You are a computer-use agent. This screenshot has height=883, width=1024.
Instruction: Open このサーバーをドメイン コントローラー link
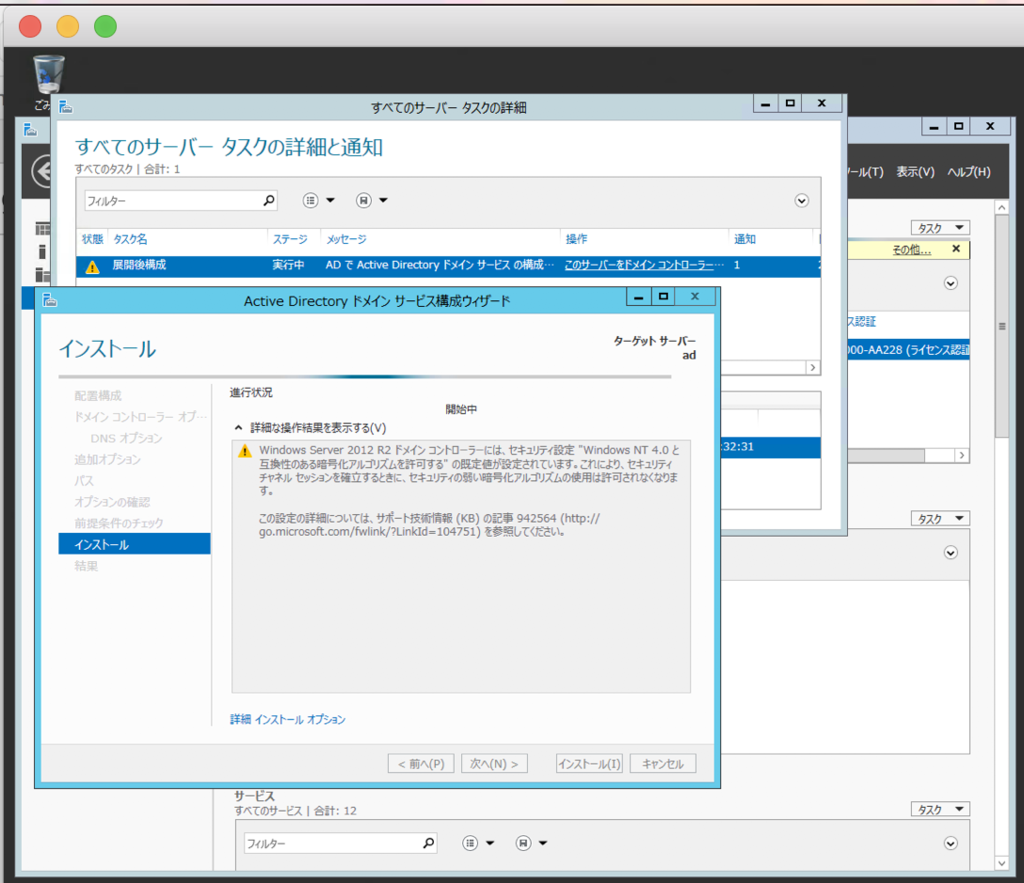[x=644, y=265]
